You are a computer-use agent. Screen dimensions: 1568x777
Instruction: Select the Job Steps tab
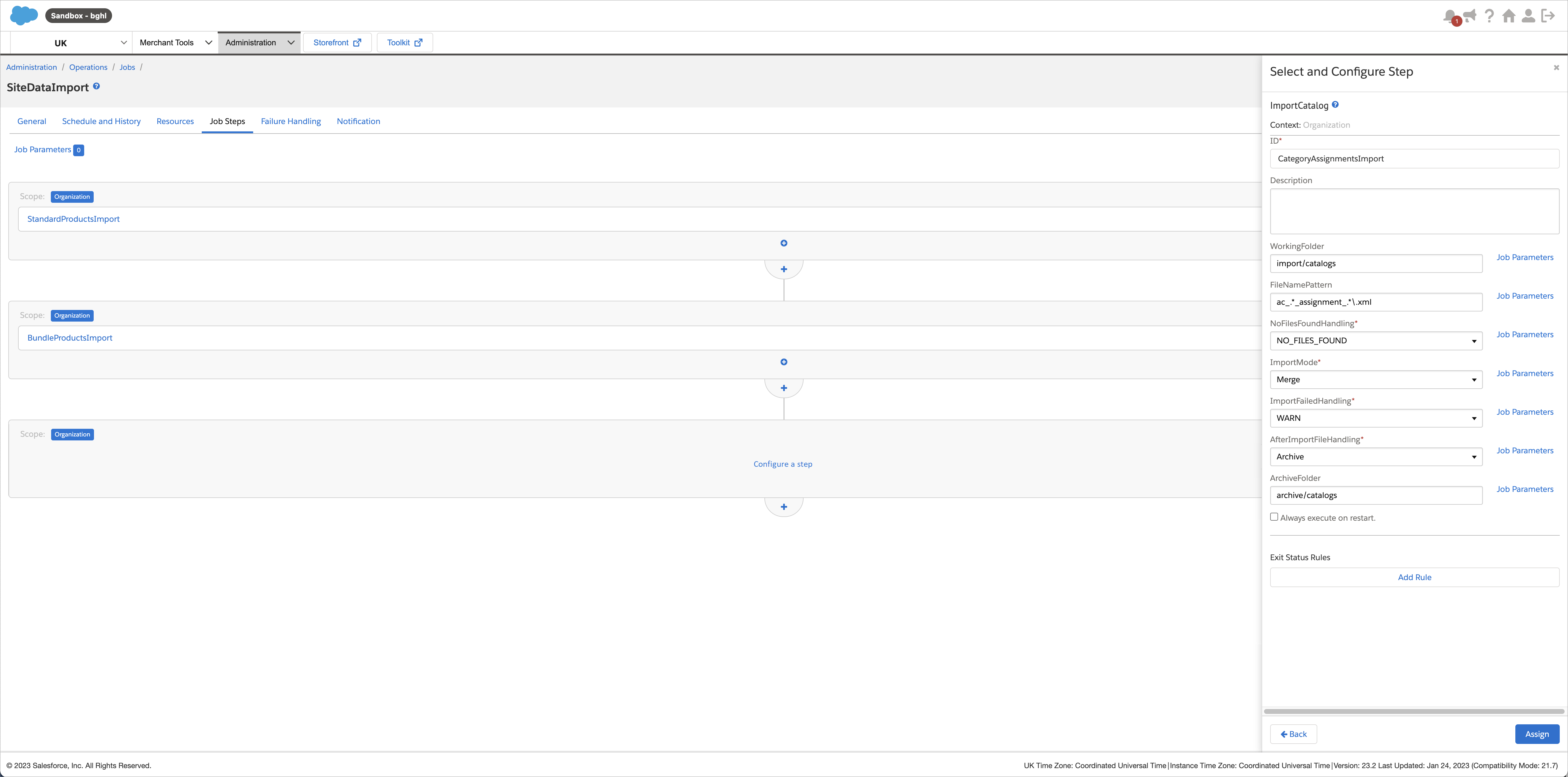click(227, 121)
